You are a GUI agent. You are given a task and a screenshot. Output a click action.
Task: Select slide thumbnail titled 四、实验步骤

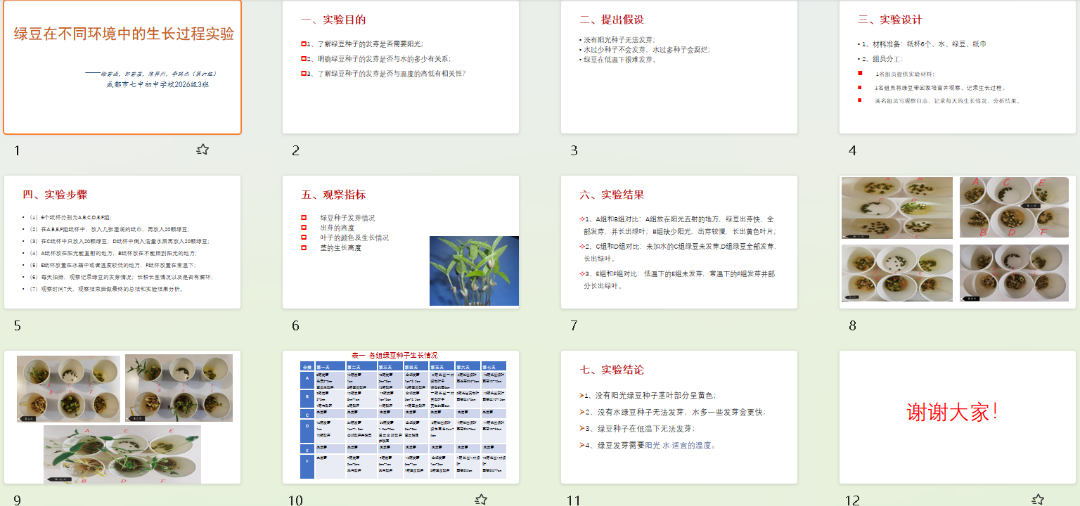123,242
